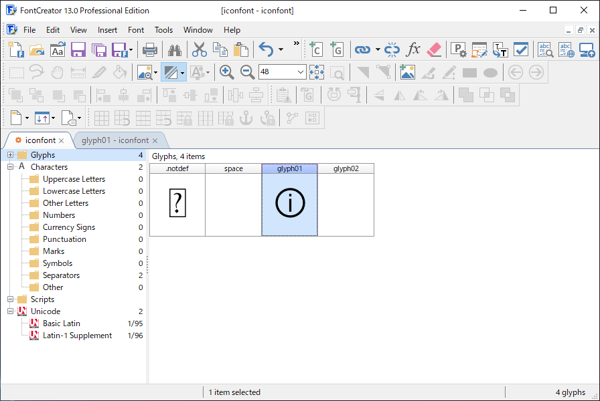Import image with the plus-picture icon
This screenshot has width=600, height=401.
(408, 72)
